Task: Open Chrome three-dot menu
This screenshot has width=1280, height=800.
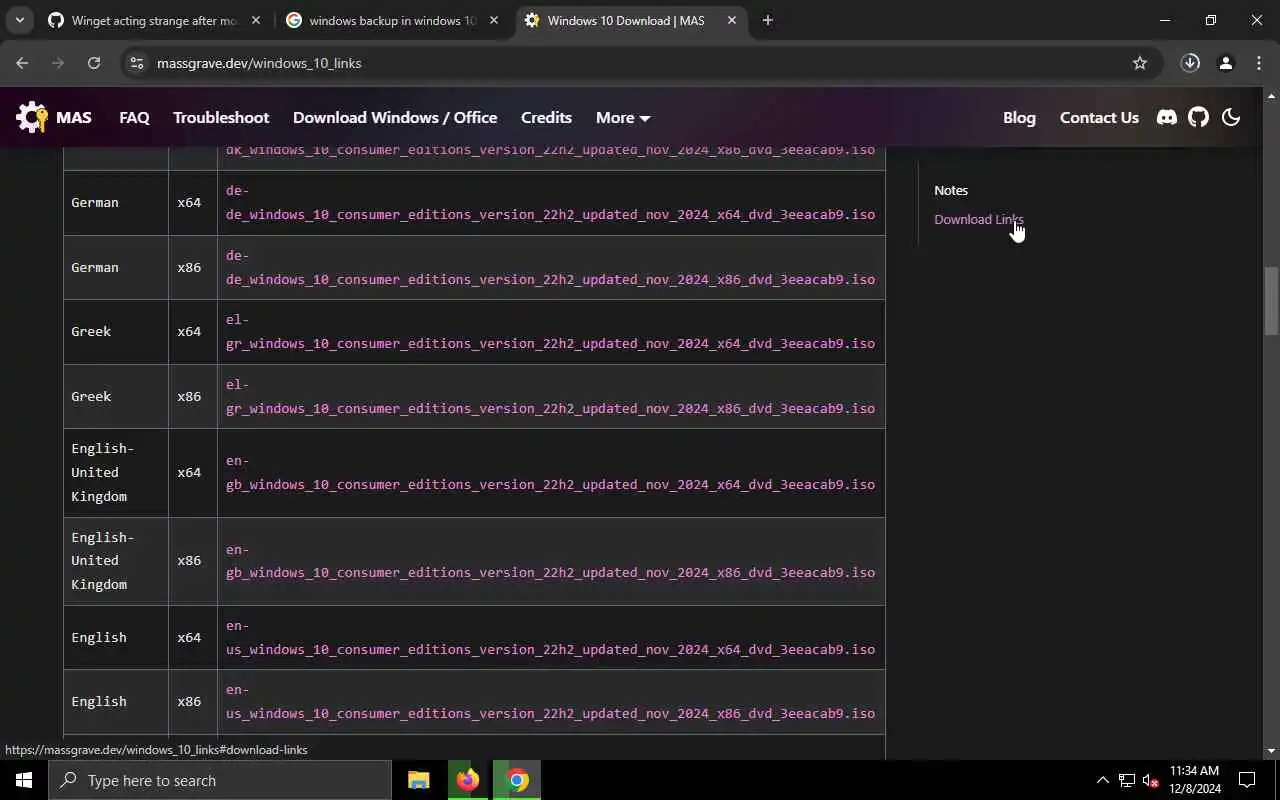Action: pyautogui.click(x=1259, y=63)
